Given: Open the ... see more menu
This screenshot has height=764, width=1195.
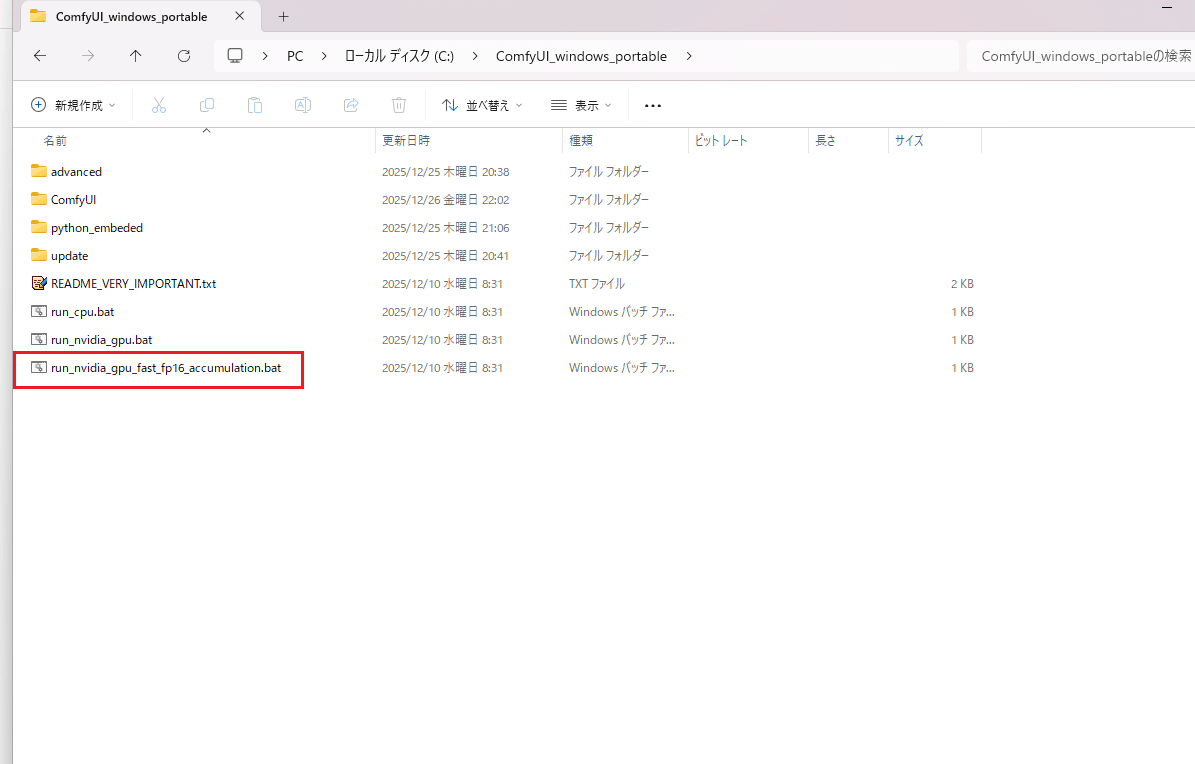Looking at the screenshot, I should coord(652,104).
